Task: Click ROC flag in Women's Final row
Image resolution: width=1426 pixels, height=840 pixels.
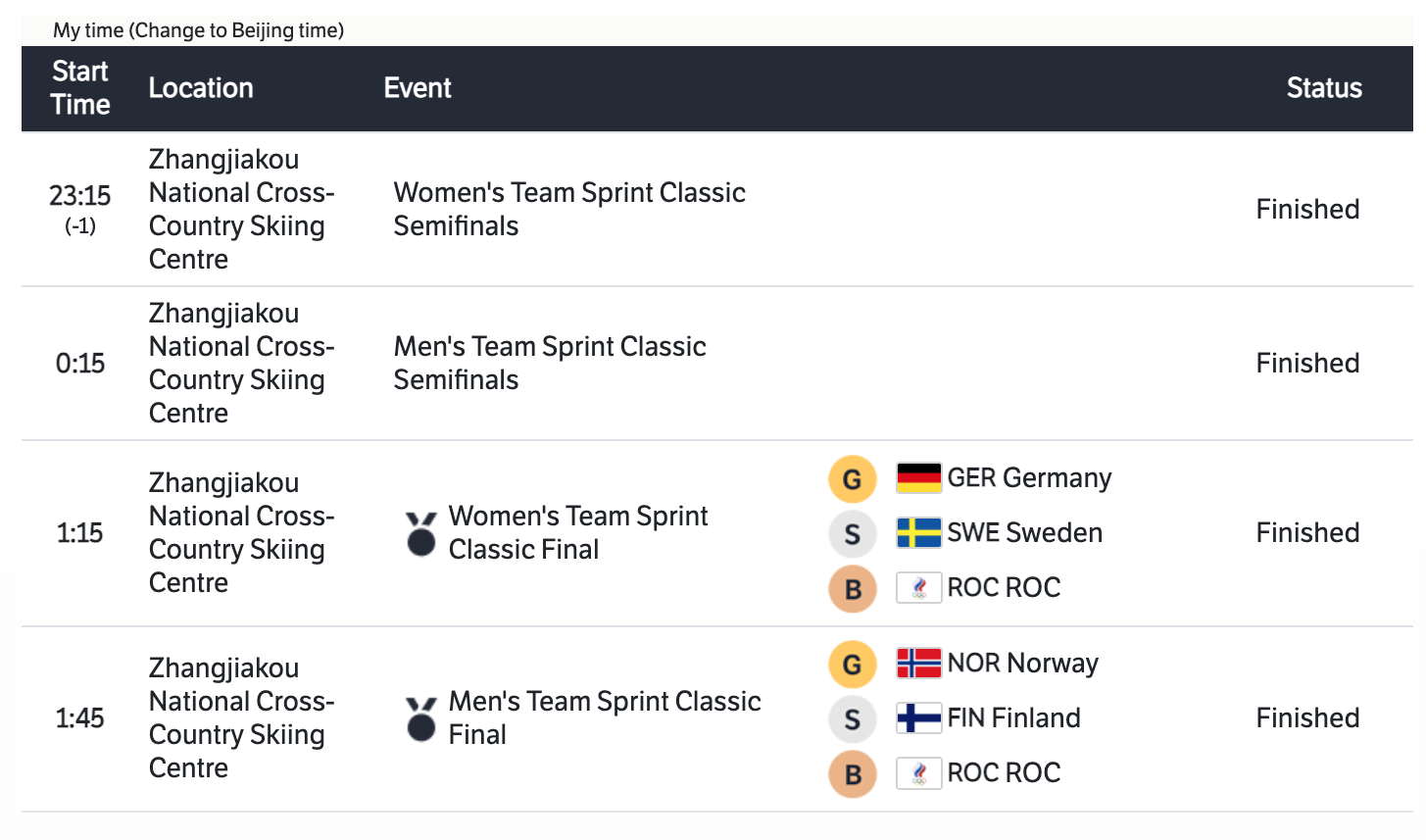Action: tap(918, 588)
